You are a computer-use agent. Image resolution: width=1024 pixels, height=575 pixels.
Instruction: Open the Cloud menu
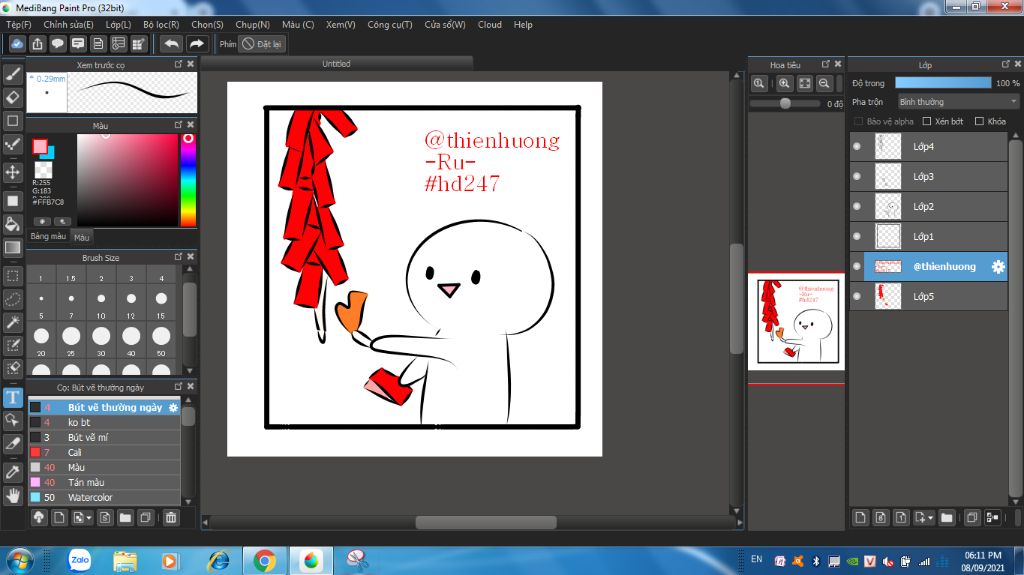(x=490, y=25)
